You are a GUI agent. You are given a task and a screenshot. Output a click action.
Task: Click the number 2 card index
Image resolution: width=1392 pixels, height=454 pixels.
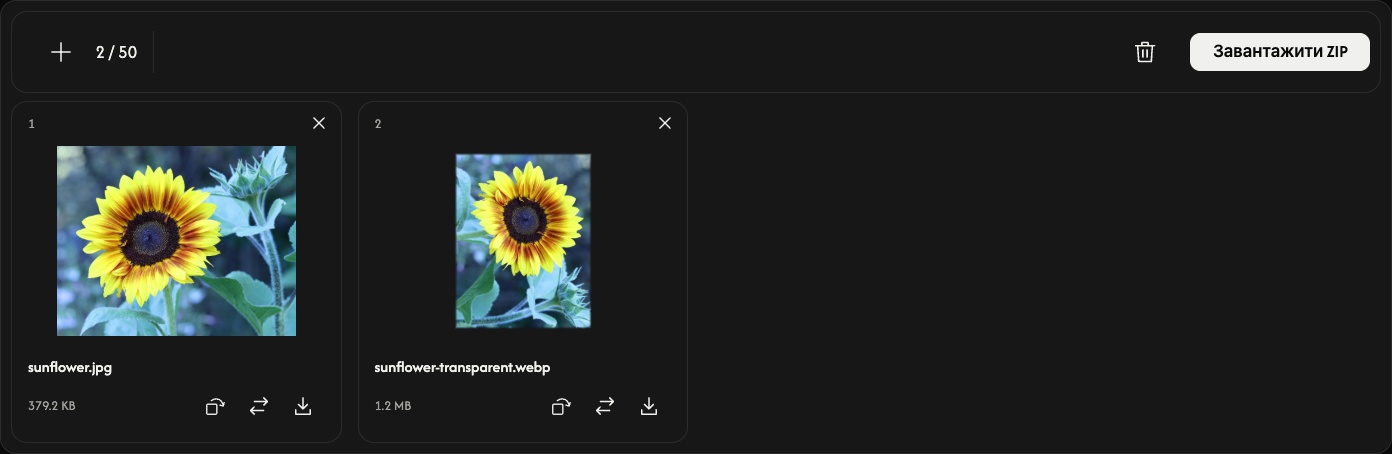378,124
